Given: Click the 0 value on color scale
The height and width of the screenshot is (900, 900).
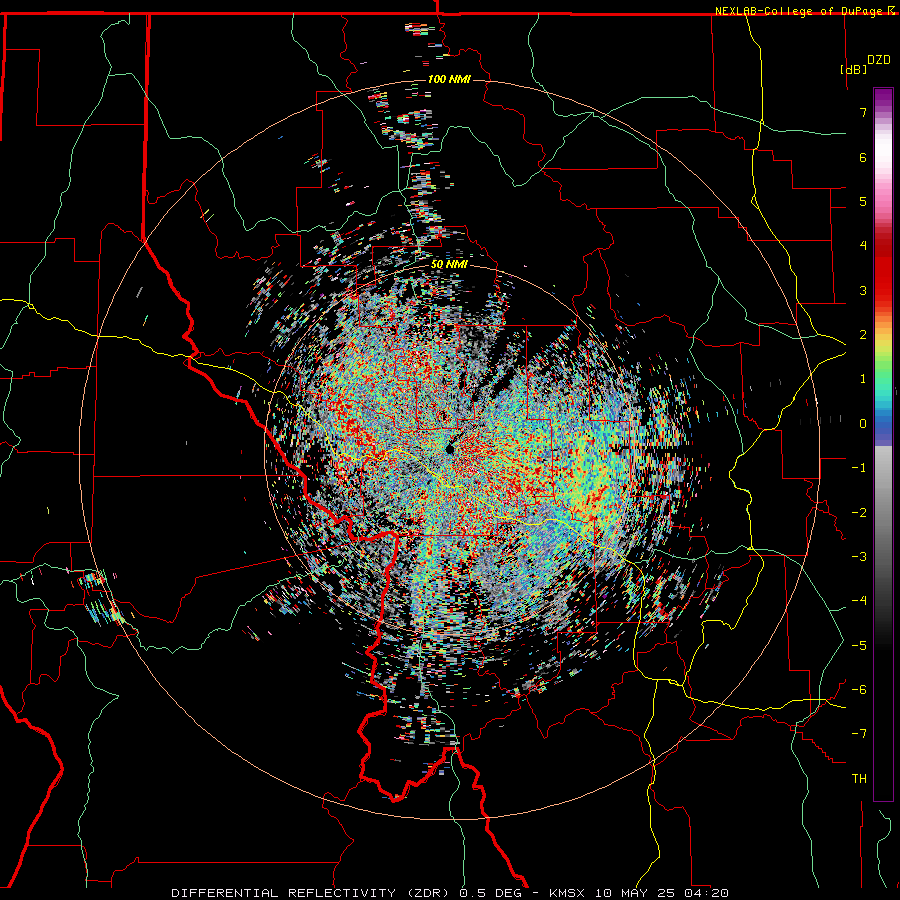Looking at the screenshot, I should (863, 424).
